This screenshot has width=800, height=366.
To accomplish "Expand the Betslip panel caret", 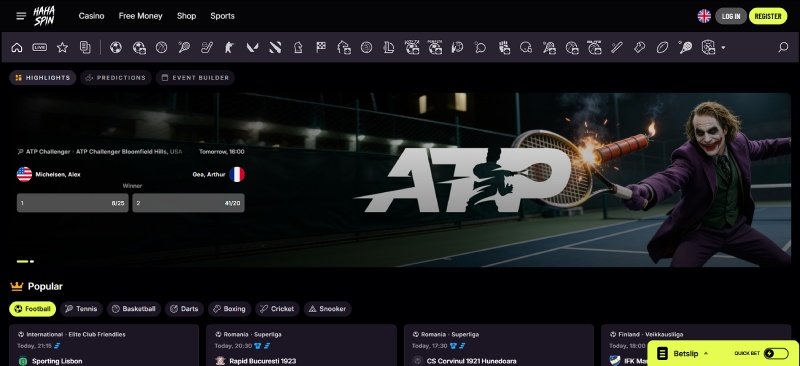I will (x=706, y=353).
